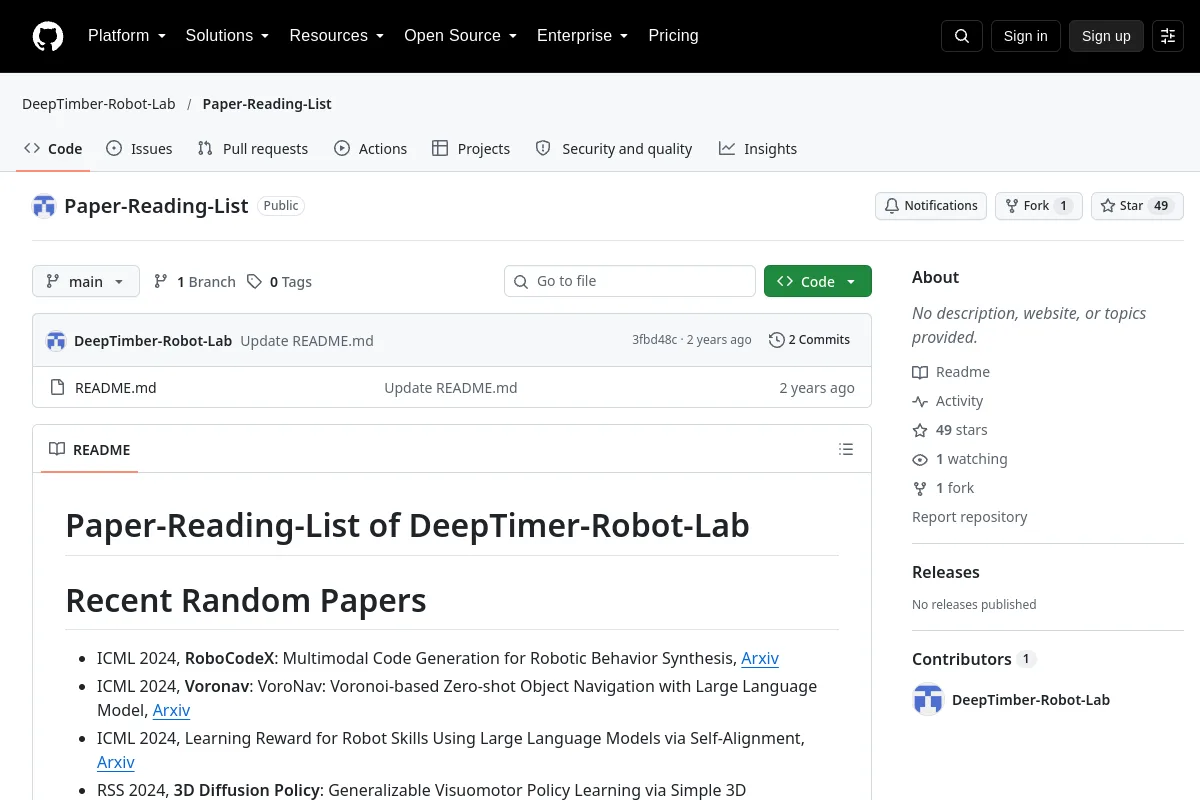Screen dimensions: 1200x800
Task: Open the 2 Commits history
Action: click(x=810, y=340)
